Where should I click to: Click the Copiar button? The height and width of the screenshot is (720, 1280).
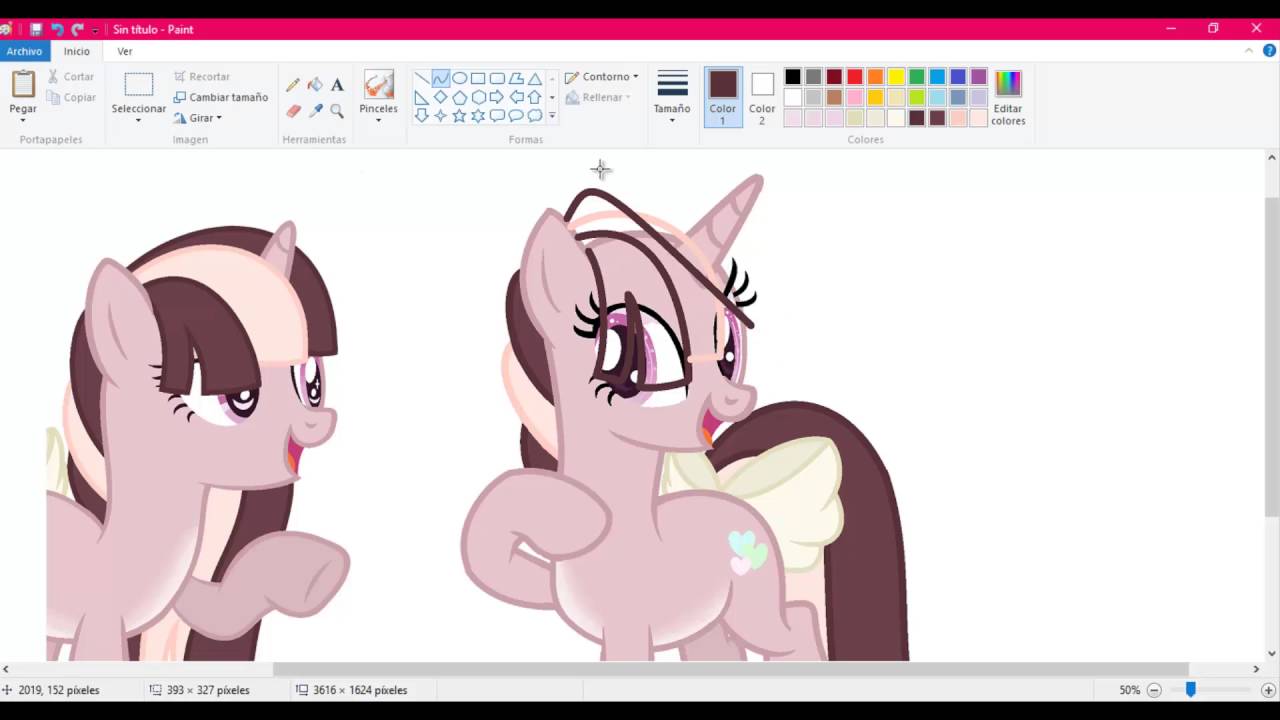[72, 97]
